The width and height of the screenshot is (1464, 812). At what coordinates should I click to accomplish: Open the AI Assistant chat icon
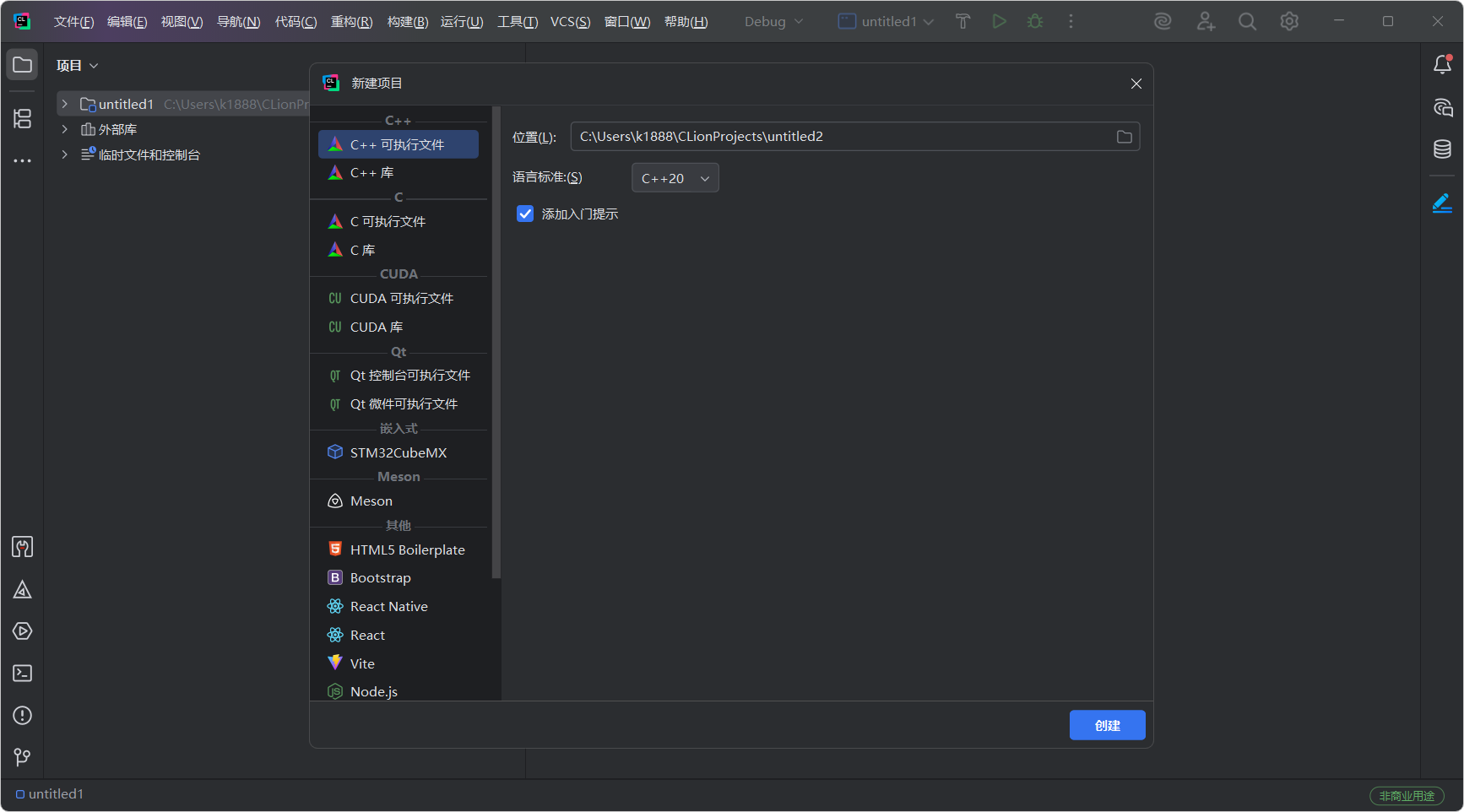coord(1442,107)
